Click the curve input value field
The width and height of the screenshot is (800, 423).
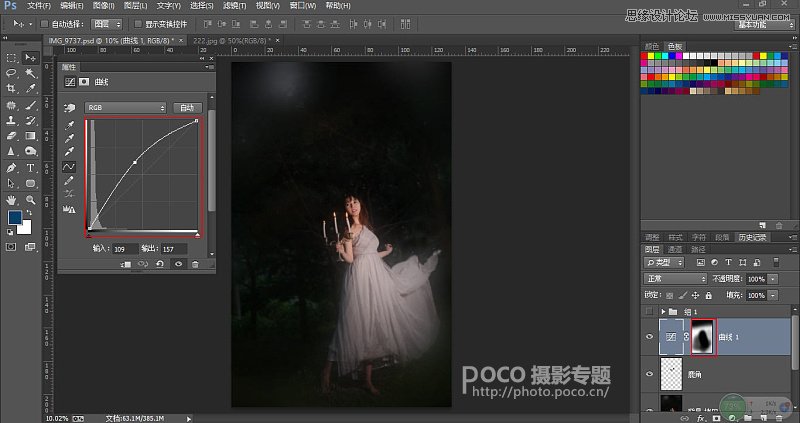pyautogui.click(x=125, y=249)
